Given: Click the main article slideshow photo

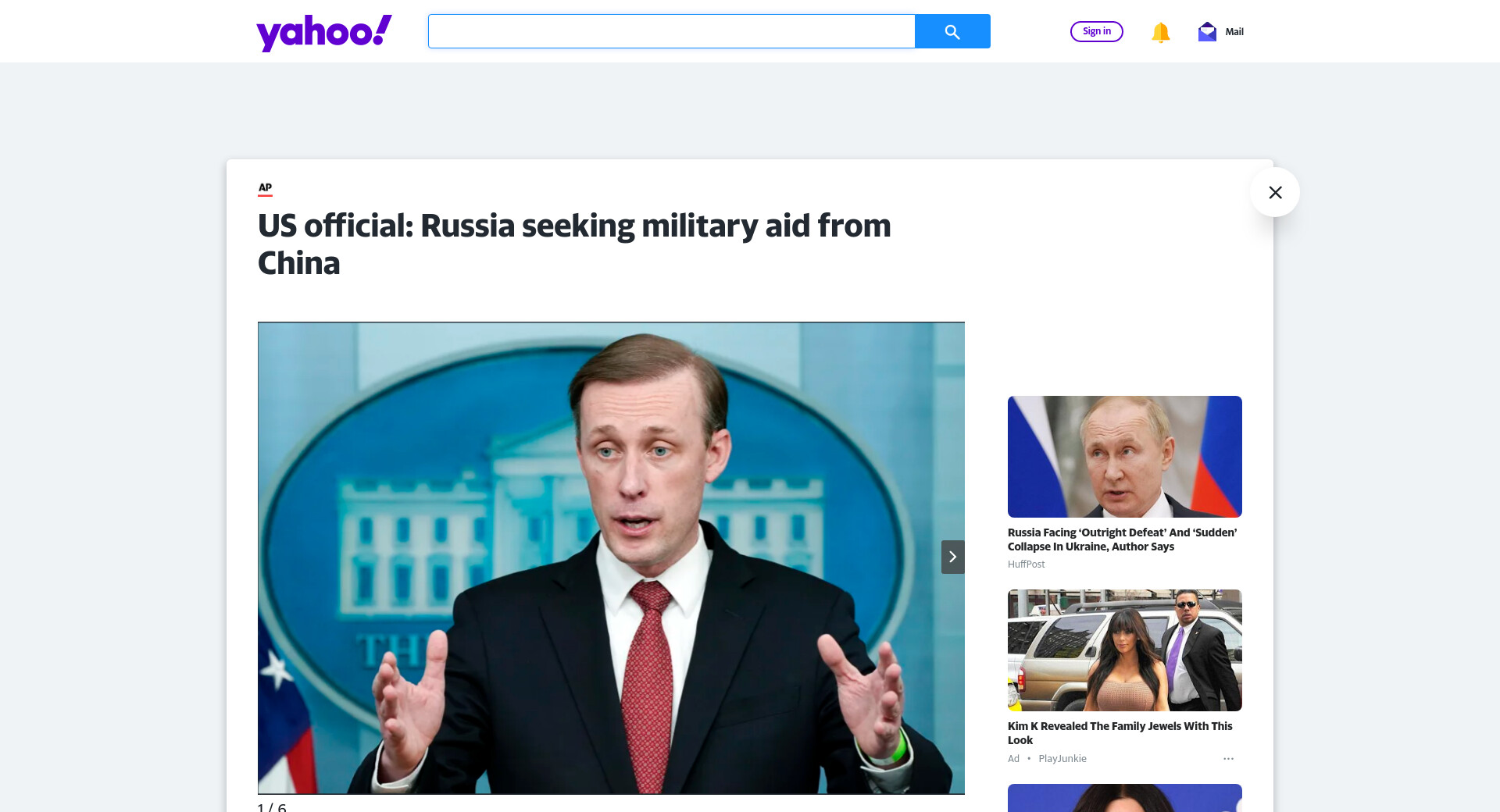Looking at the screenshot, I should [x=611, y=558].
